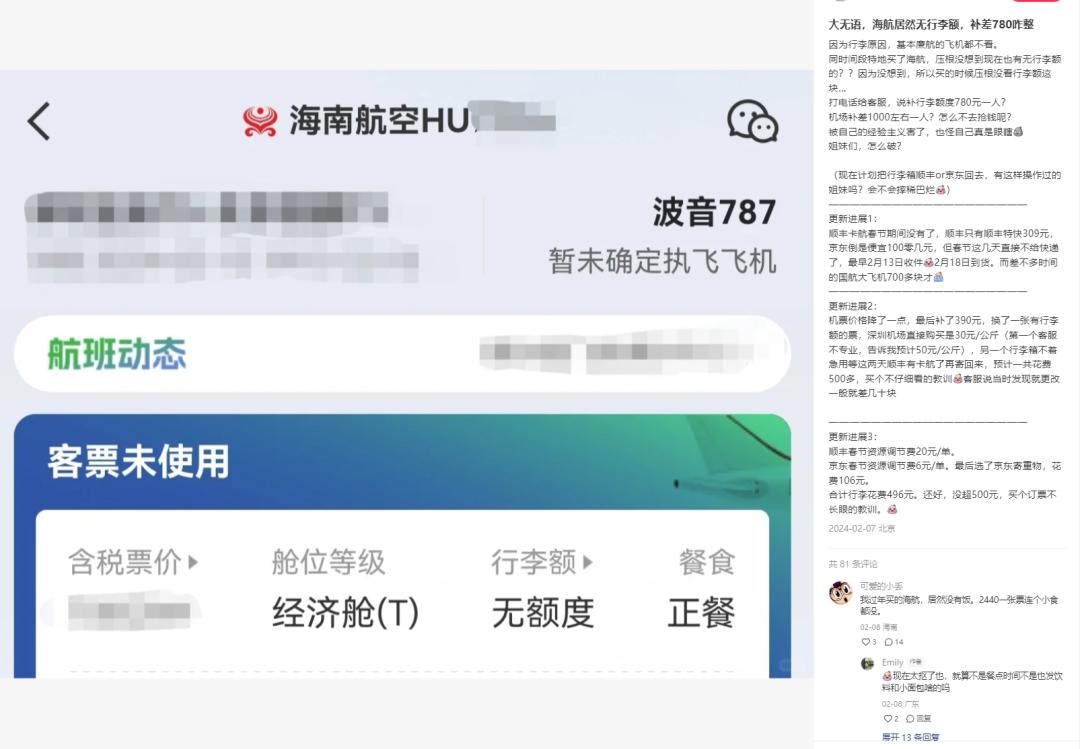
Task: Tap the back arrow in flight header
Action: (39, 121)
